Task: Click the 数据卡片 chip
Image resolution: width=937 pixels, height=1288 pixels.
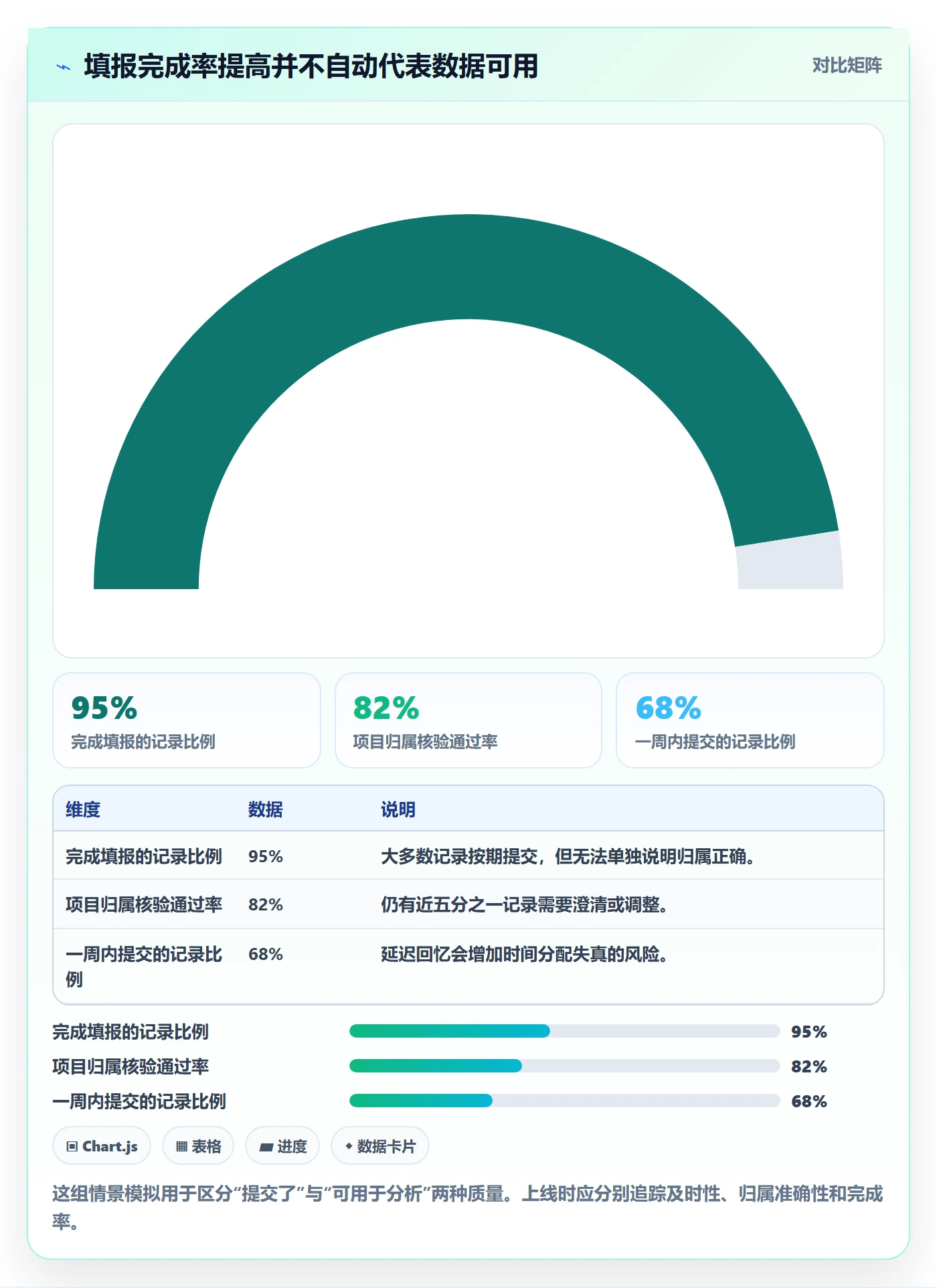Action: pos(380,1146)
